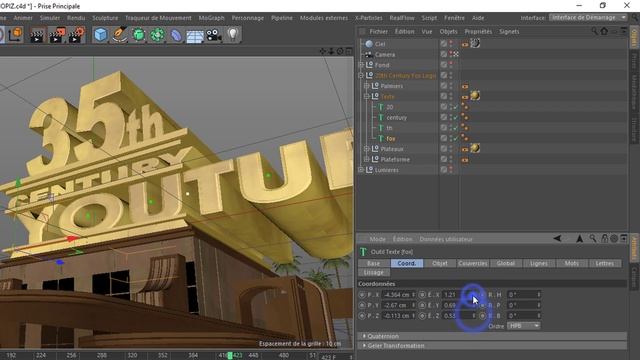
Task: Expand the Plateaux group
Action: point(367,149)
